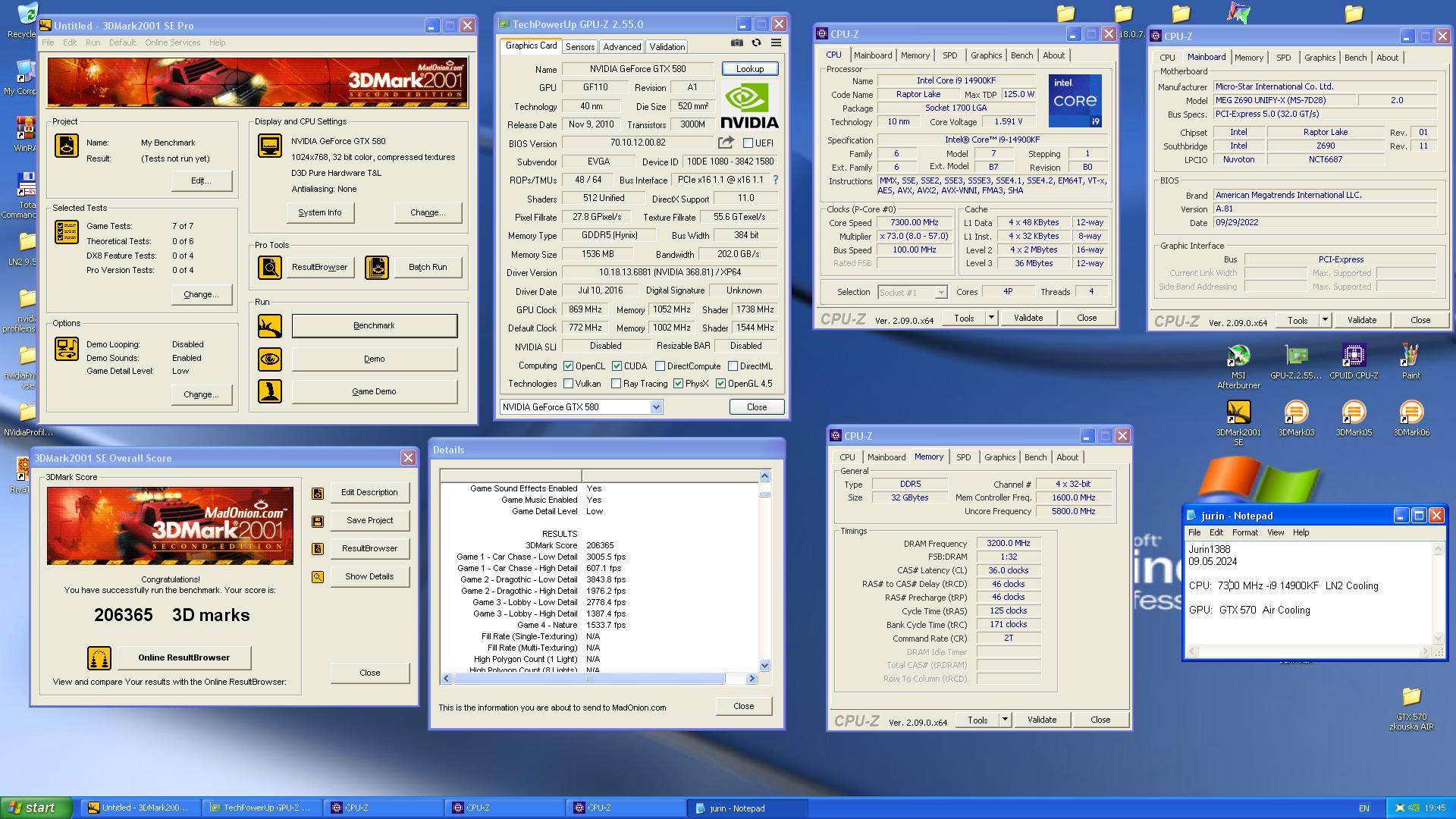
Task: Toggle the OpenGL 4.5 checkbox
Action: [720, 384]
